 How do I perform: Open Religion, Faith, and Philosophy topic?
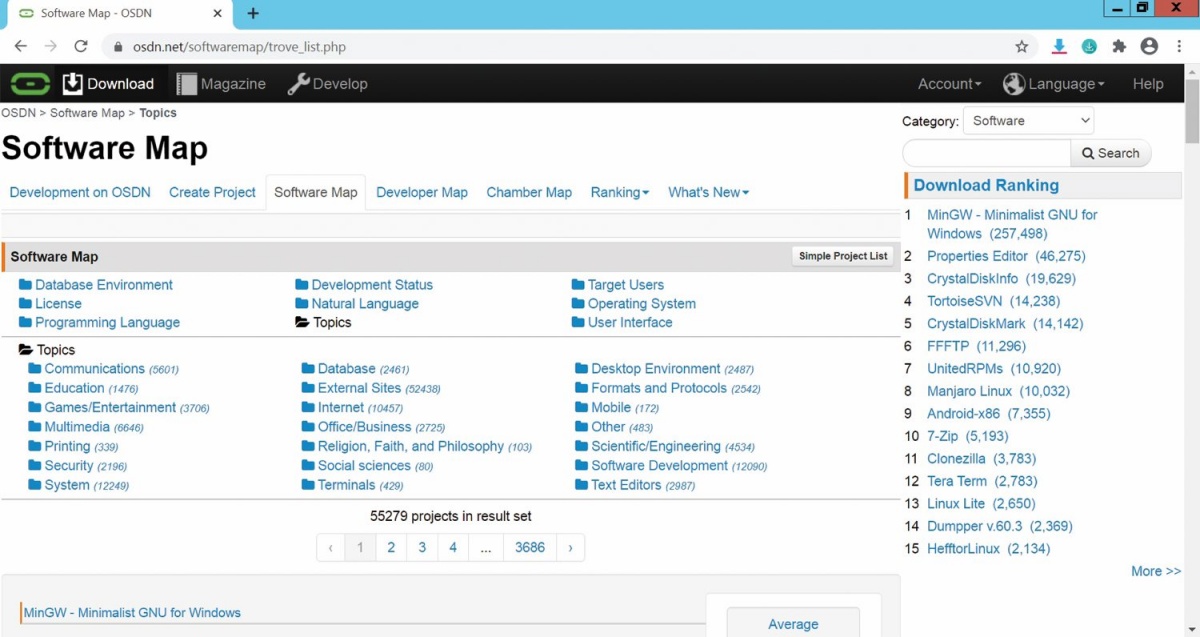pos(410,447)
